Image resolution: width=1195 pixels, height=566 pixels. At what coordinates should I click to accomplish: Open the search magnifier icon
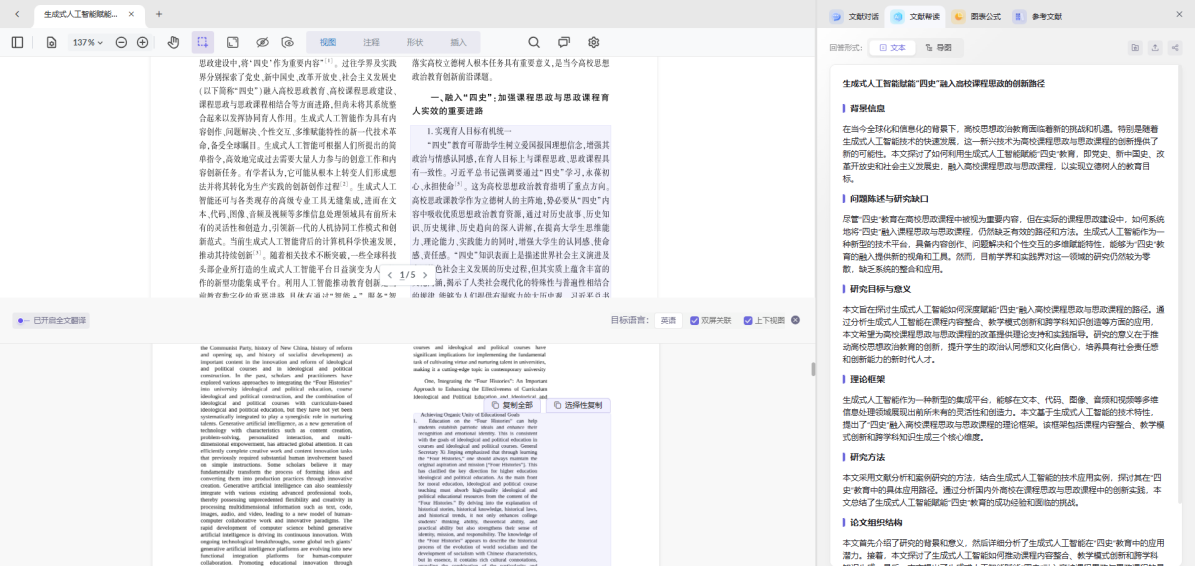tap(534, 42)
